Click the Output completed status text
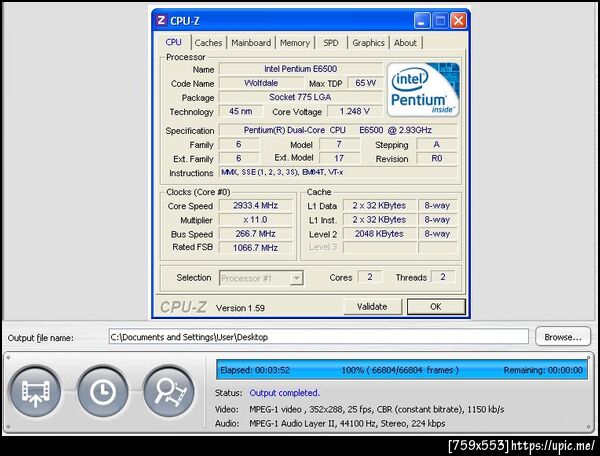The width and height of the screenshot is (600, 456). (284, 393)
